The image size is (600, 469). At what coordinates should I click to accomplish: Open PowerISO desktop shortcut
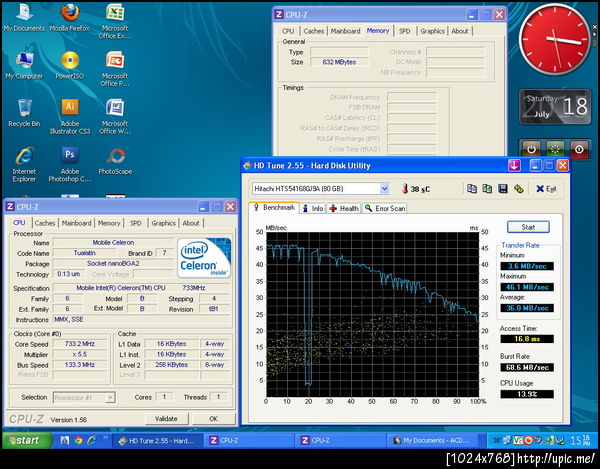tap(70, 62)
